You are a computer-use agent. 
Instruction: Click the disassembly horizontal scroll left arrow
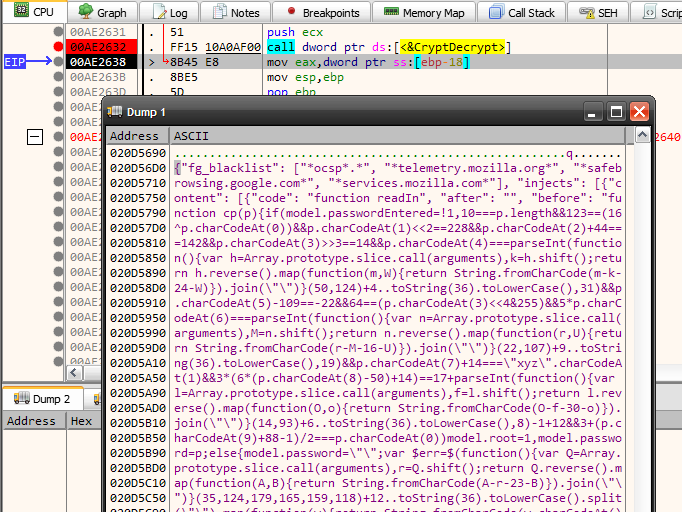74,373
